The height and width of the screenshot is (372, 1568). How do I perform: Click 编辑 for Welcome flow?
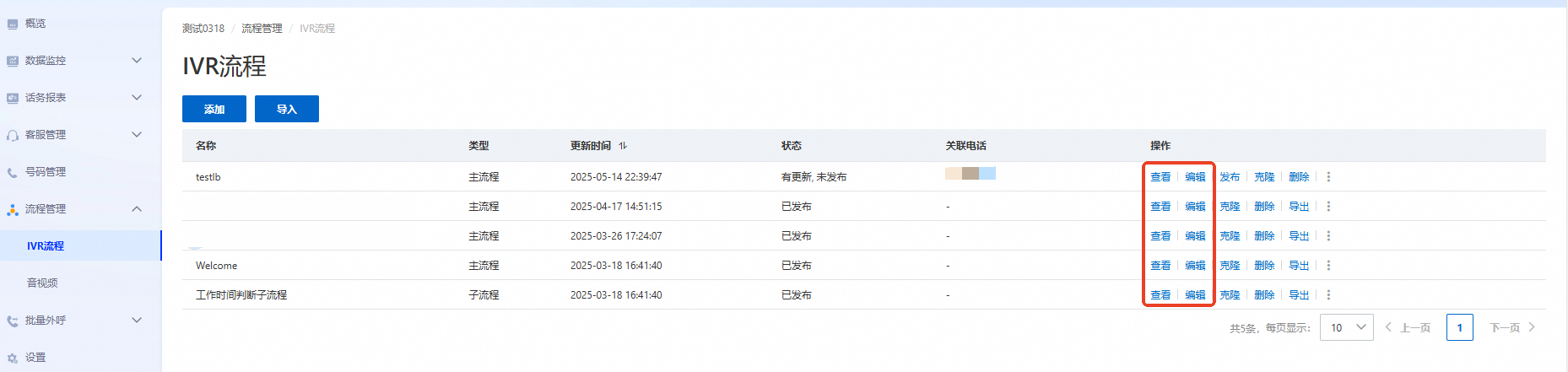[1195, 266]
